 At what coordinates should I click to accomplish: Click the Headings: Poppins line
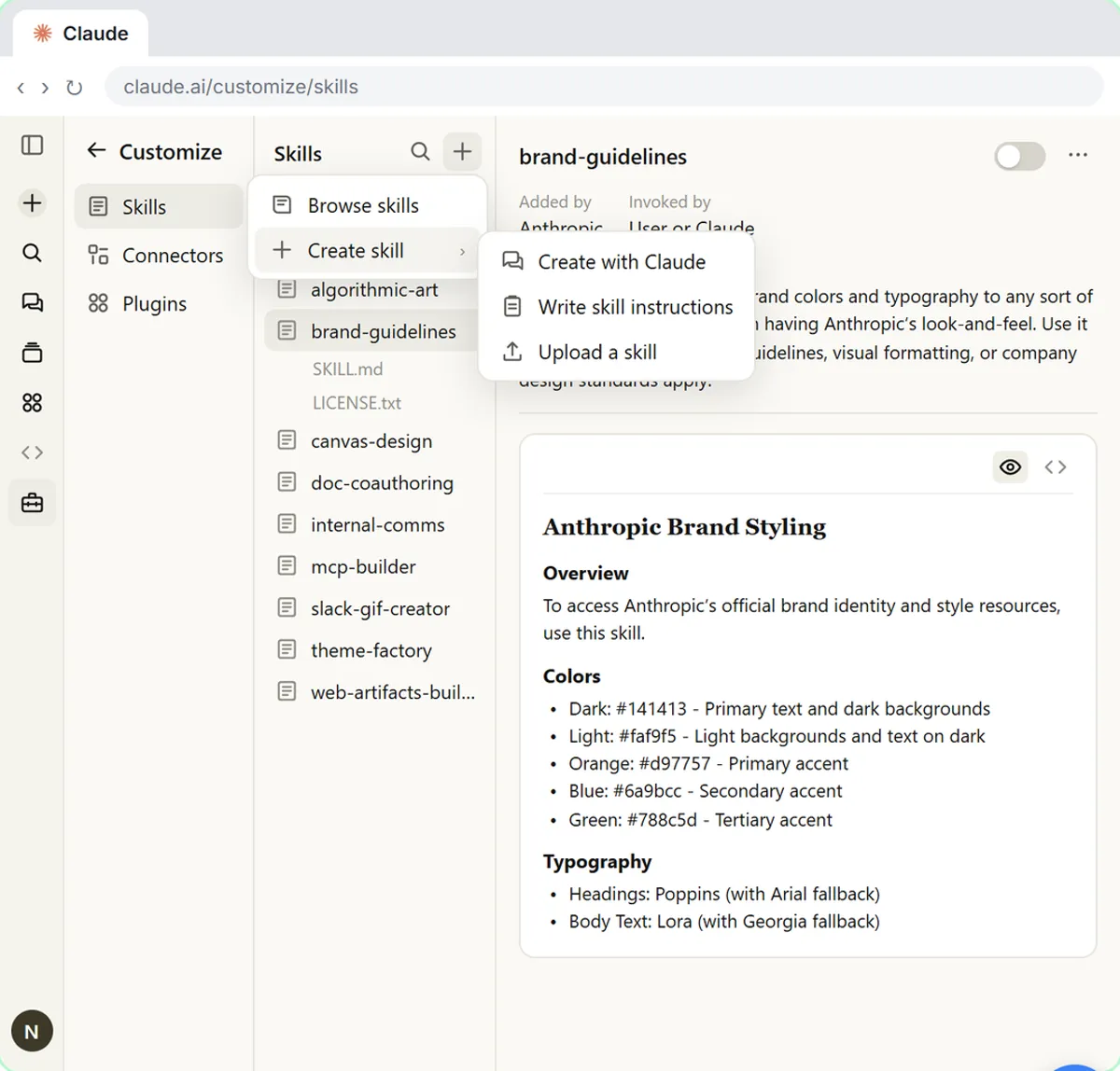pyautogui.click(x=724, y=894)
